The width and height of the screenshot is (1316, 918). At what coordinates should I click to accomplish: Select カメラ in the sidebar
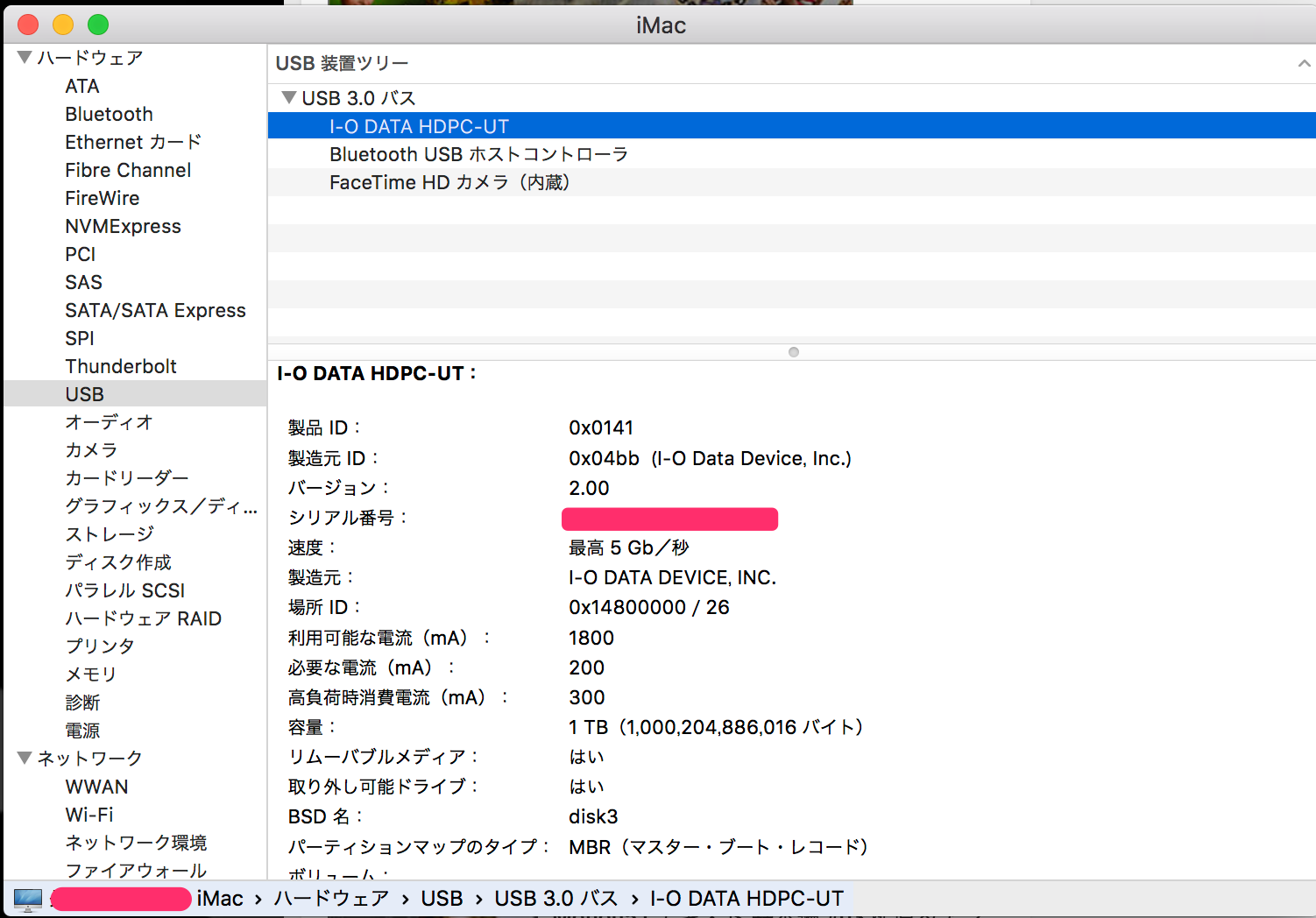coord(91,450)
